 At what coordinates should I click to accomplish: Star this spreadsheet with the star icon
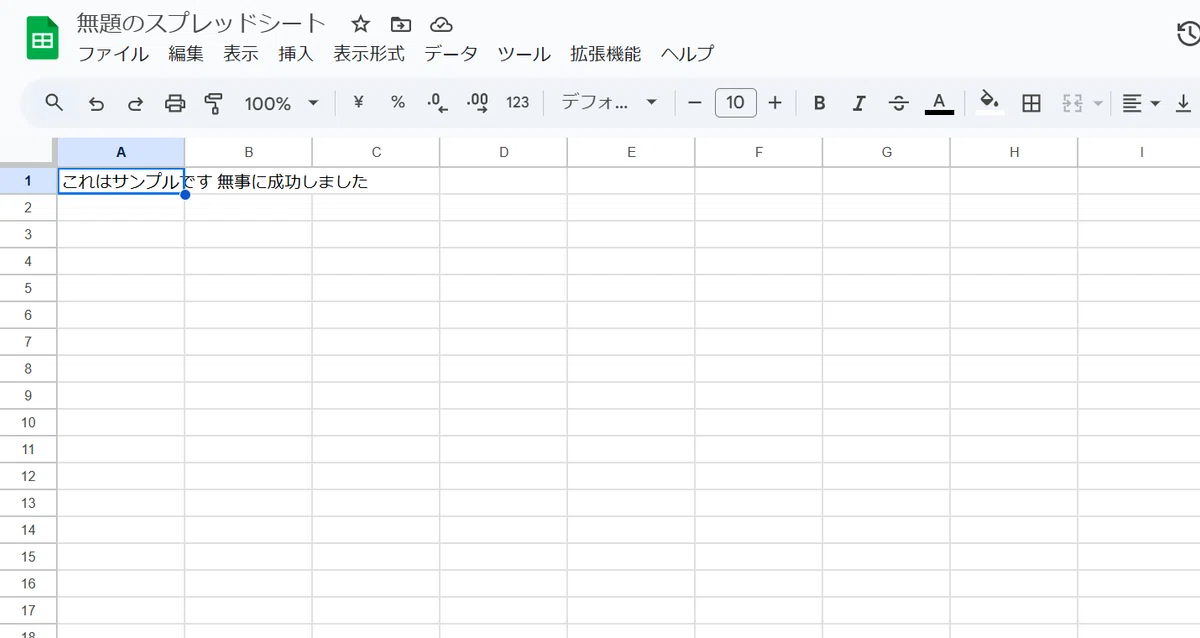[361, 24]
